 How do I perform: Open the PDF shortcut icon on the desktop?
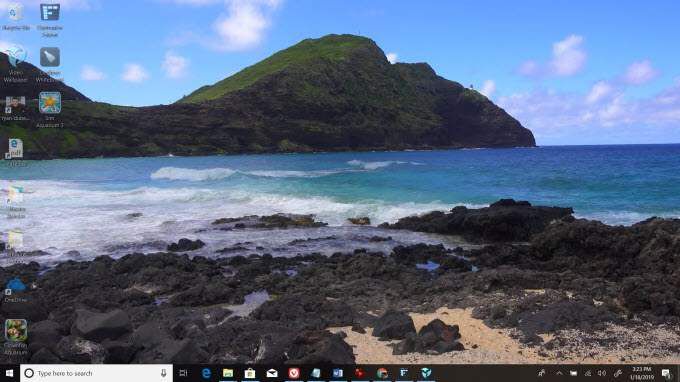click(16, 153)
